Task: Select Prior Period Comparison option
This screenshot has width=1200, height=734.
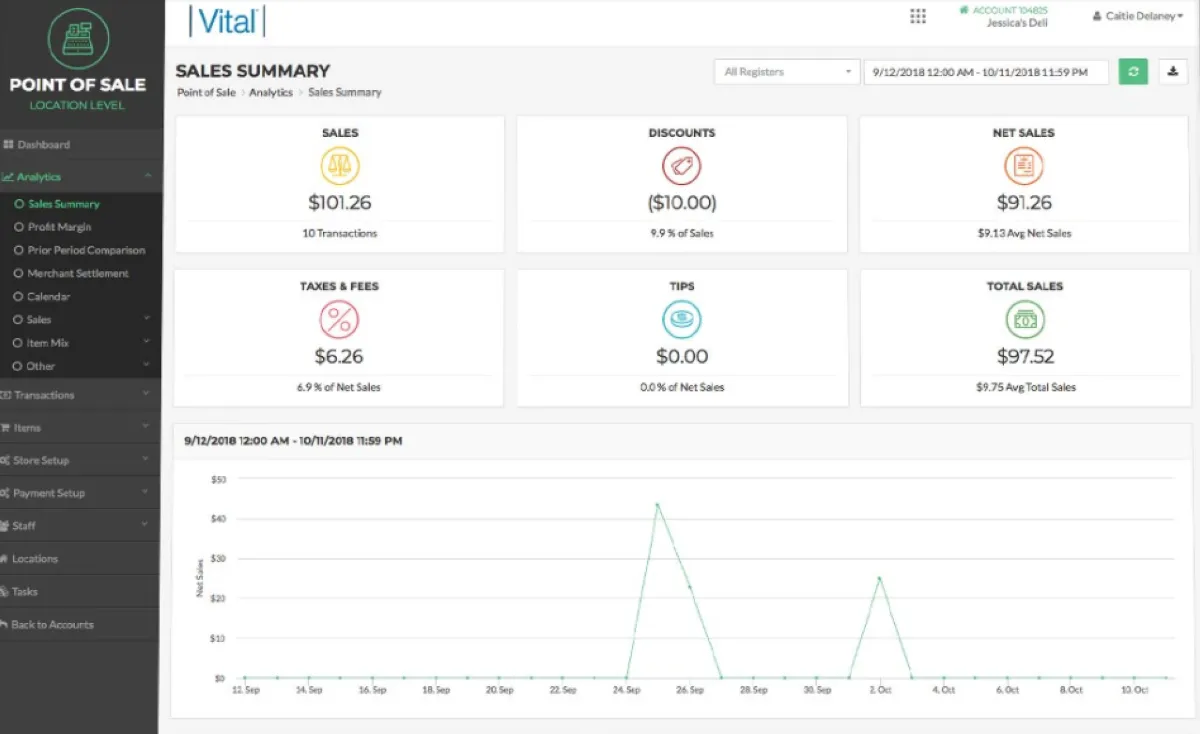Action: pyautogui.click(x=86, y=250)
